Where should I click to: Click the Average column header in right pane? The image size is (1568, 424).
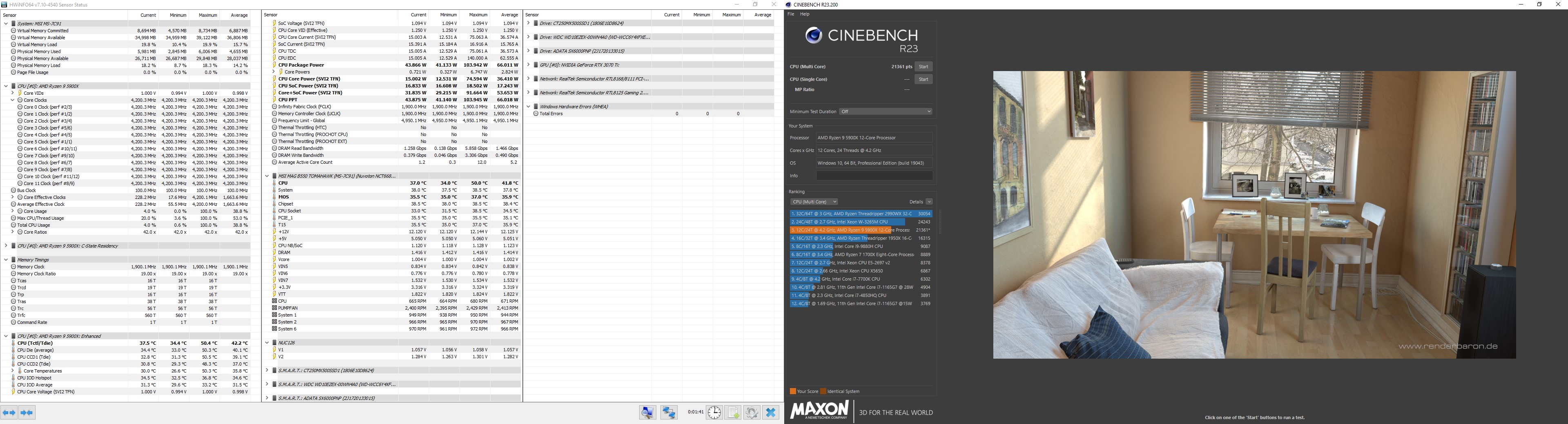[x=758, y=15]
